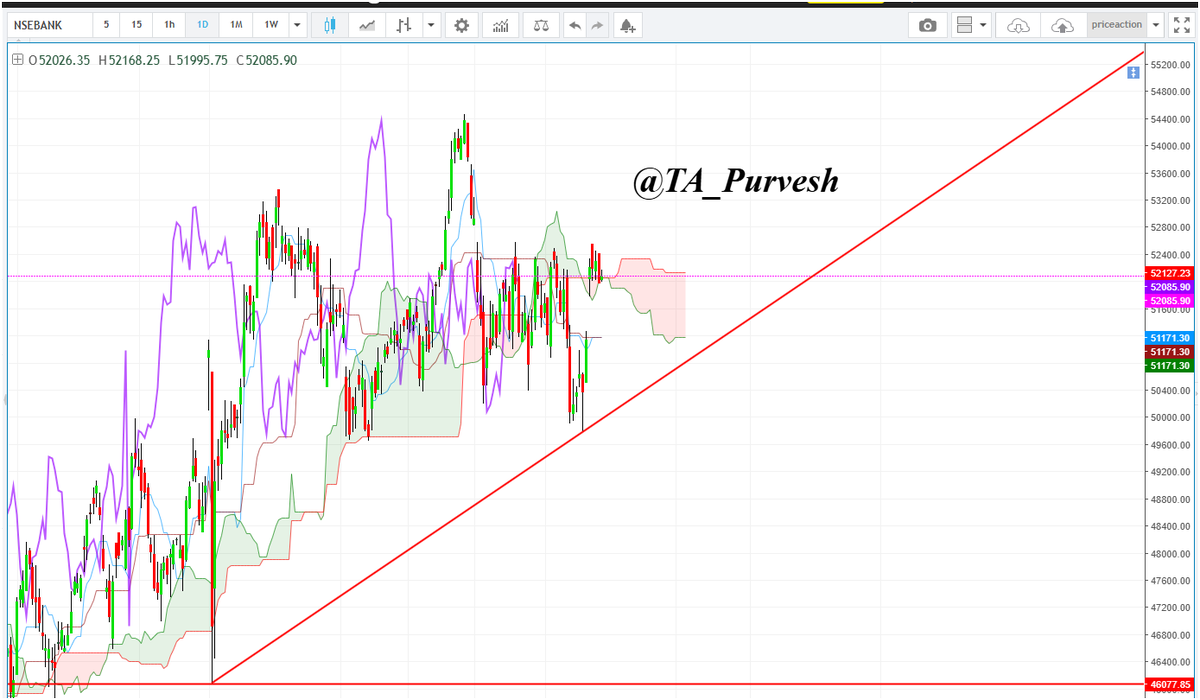Click the green 51171.30 price label

pos(1170,366)
